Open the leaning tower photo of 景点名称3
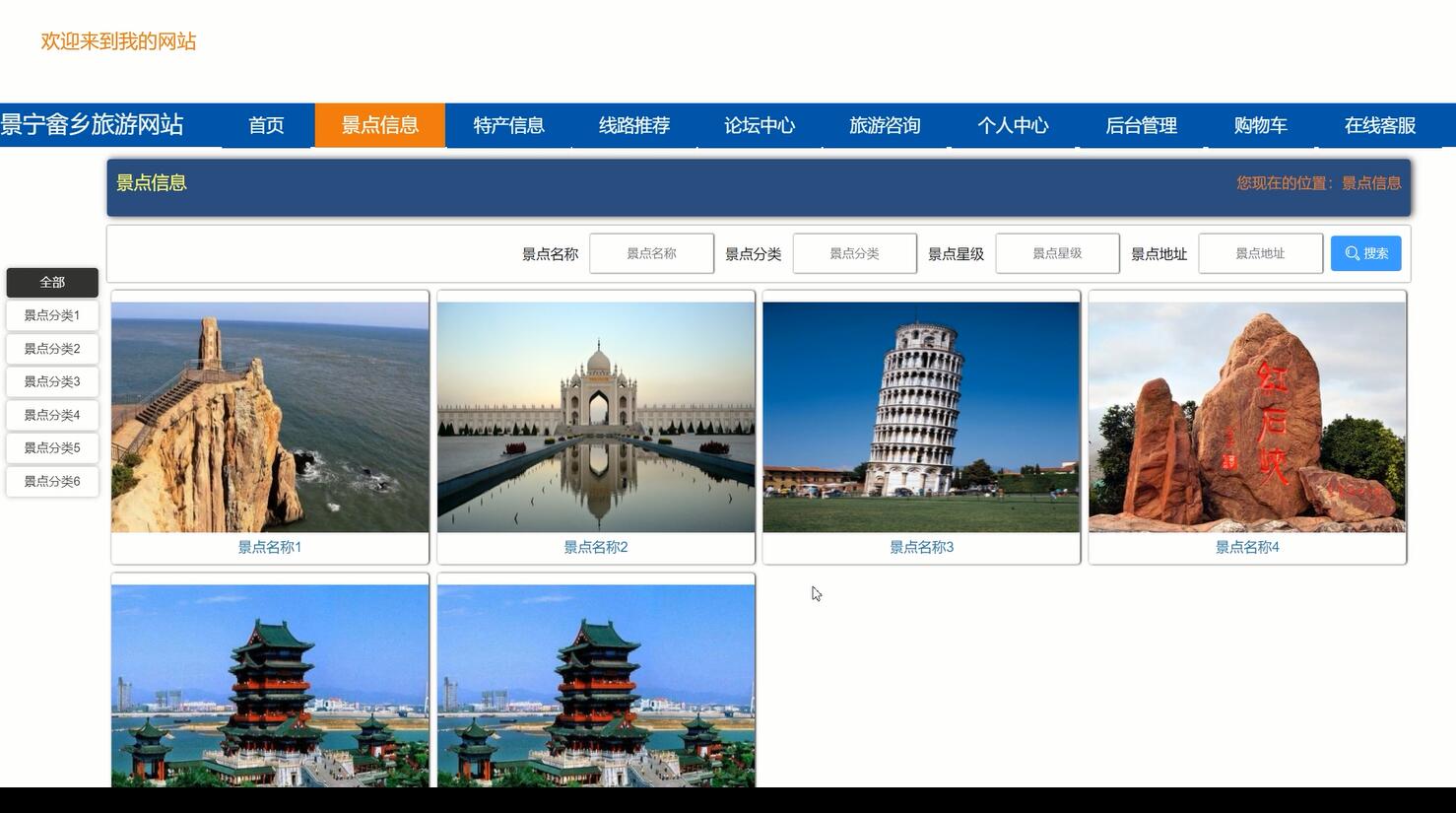This screenshot has width=1456, height=813. pyautogui.click(x=921, y=417)
